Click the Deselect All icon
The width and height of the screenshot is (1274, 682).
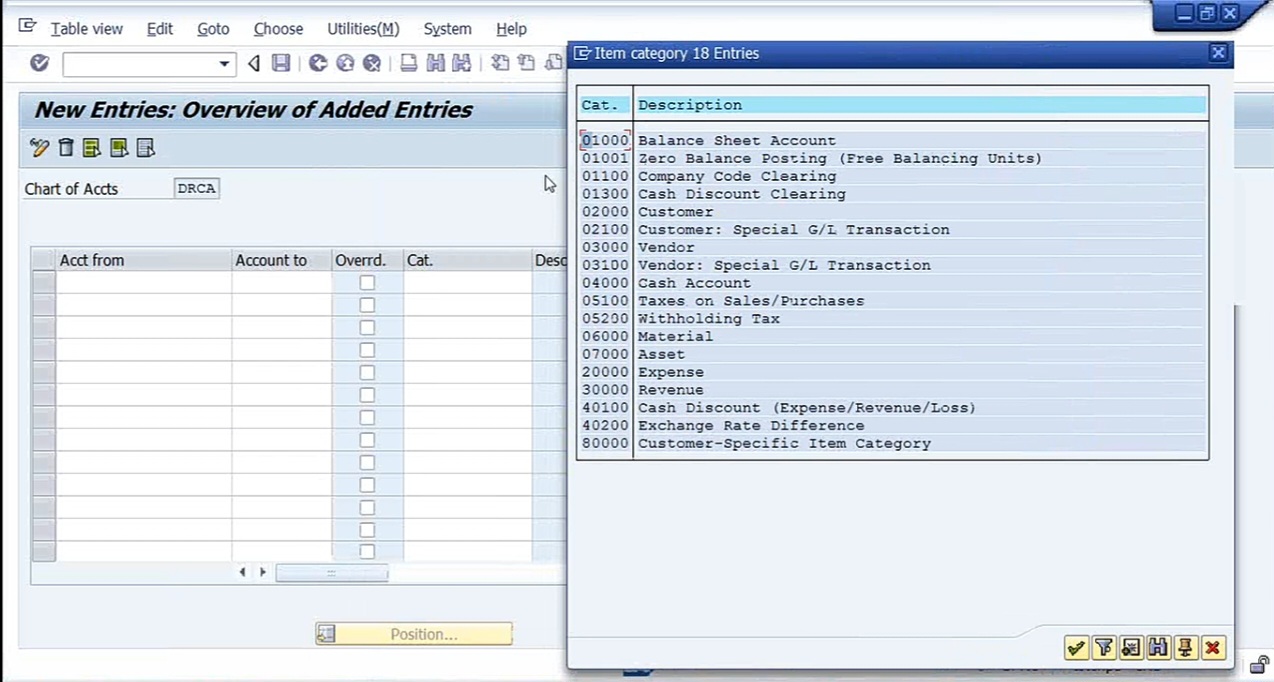pos(146,148)
